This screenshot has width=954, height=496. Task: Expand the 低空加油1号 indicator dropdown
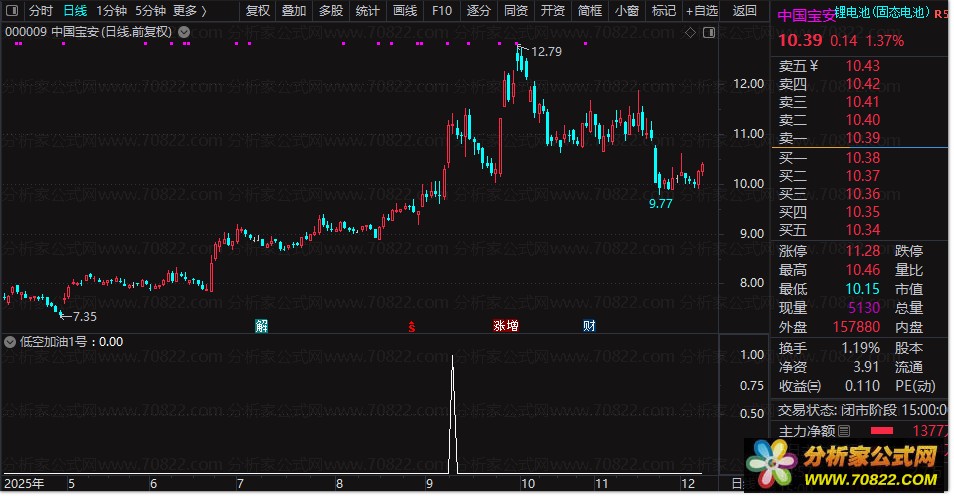click(x=10, y=342)
